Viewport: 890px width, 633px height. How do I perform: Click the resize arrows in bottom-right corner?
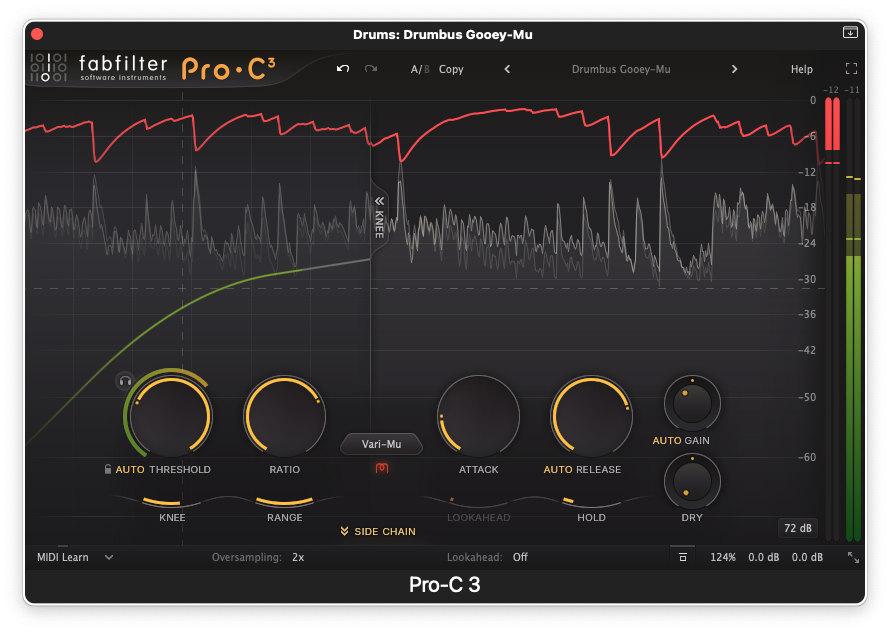pos(853,557)
